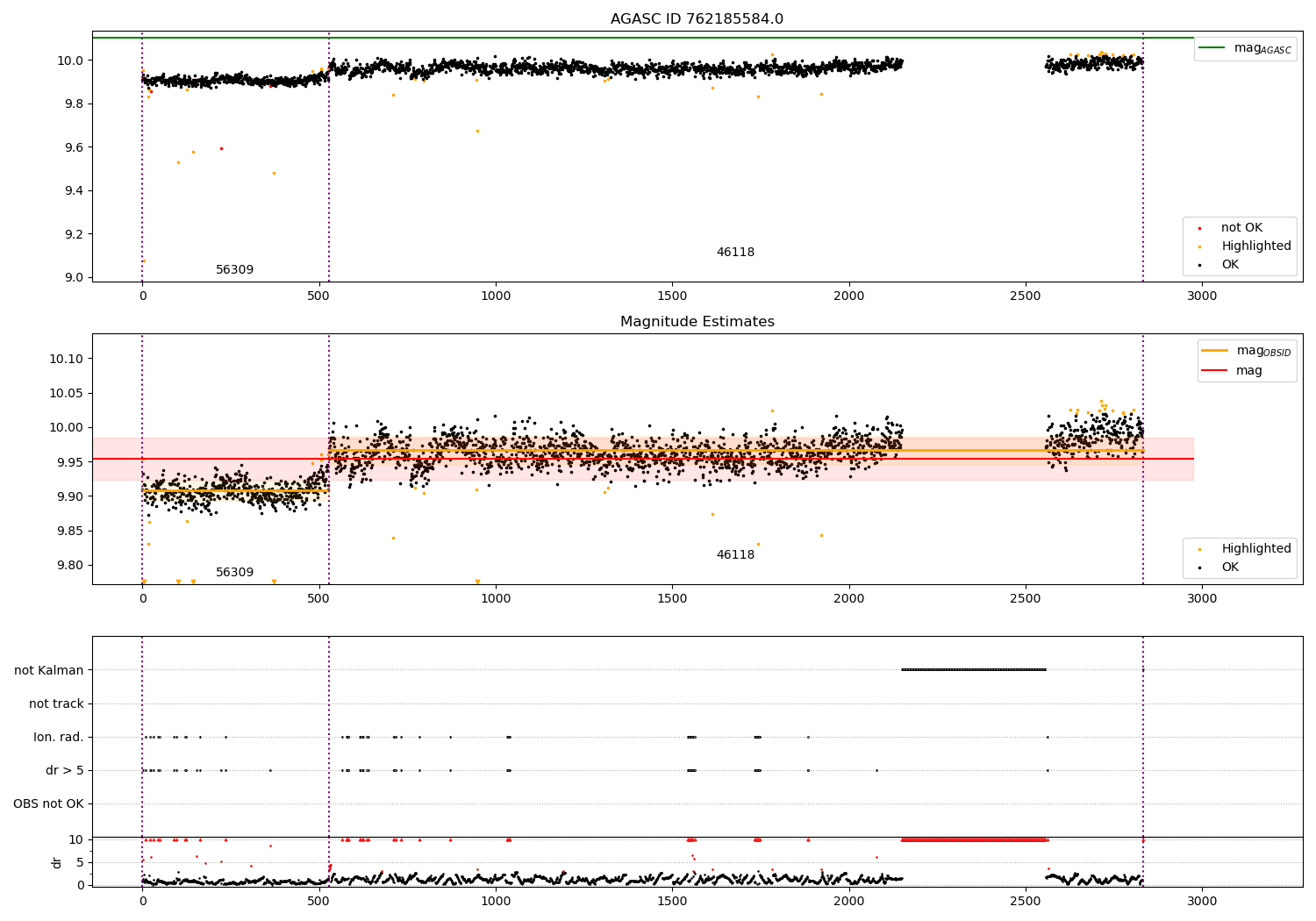
Task: Select the green mag AGASC legend entry
Action: [x=1245, y=48]
